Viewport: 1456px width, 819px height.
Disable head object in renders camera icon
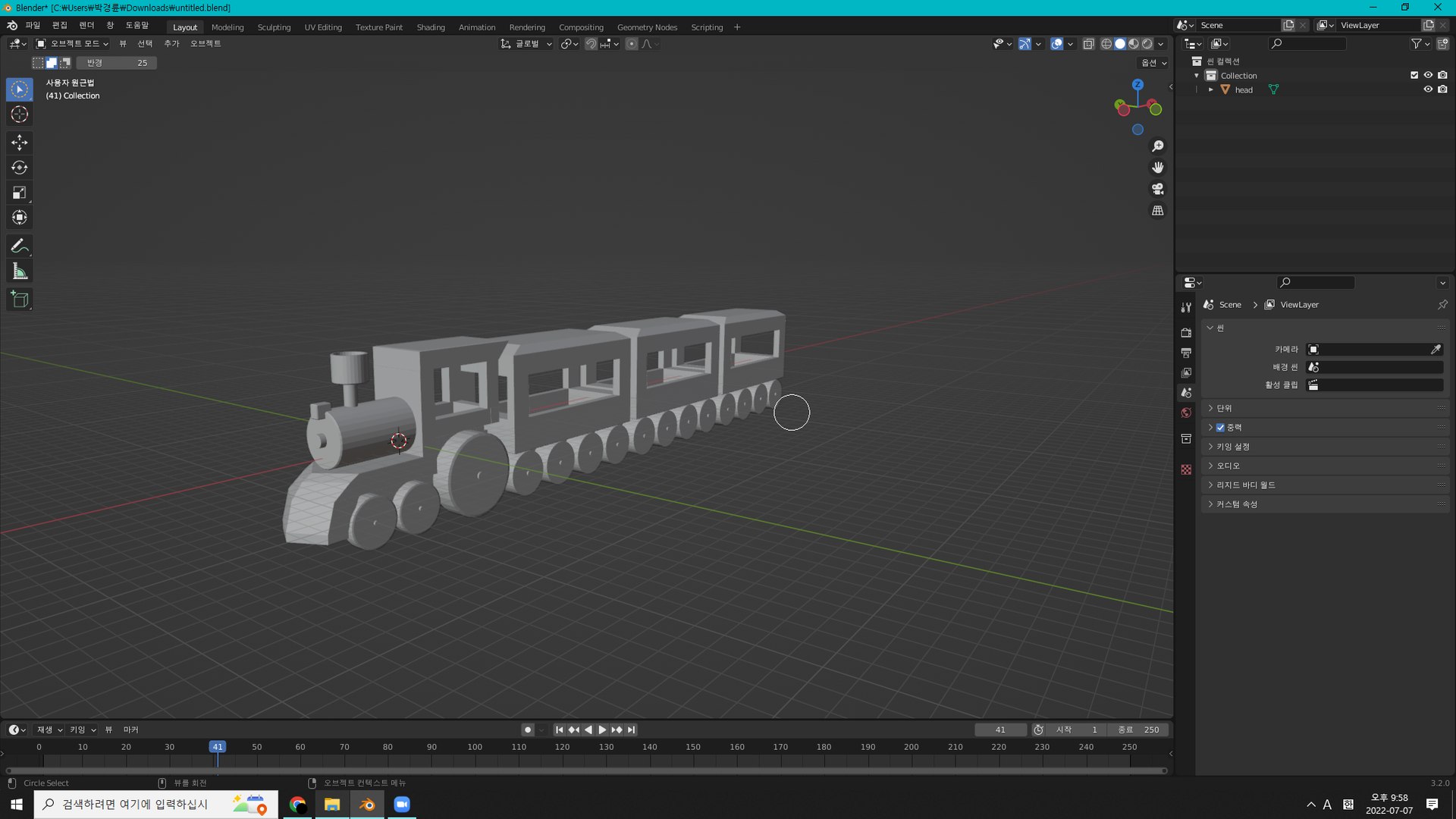point(1442,89)
